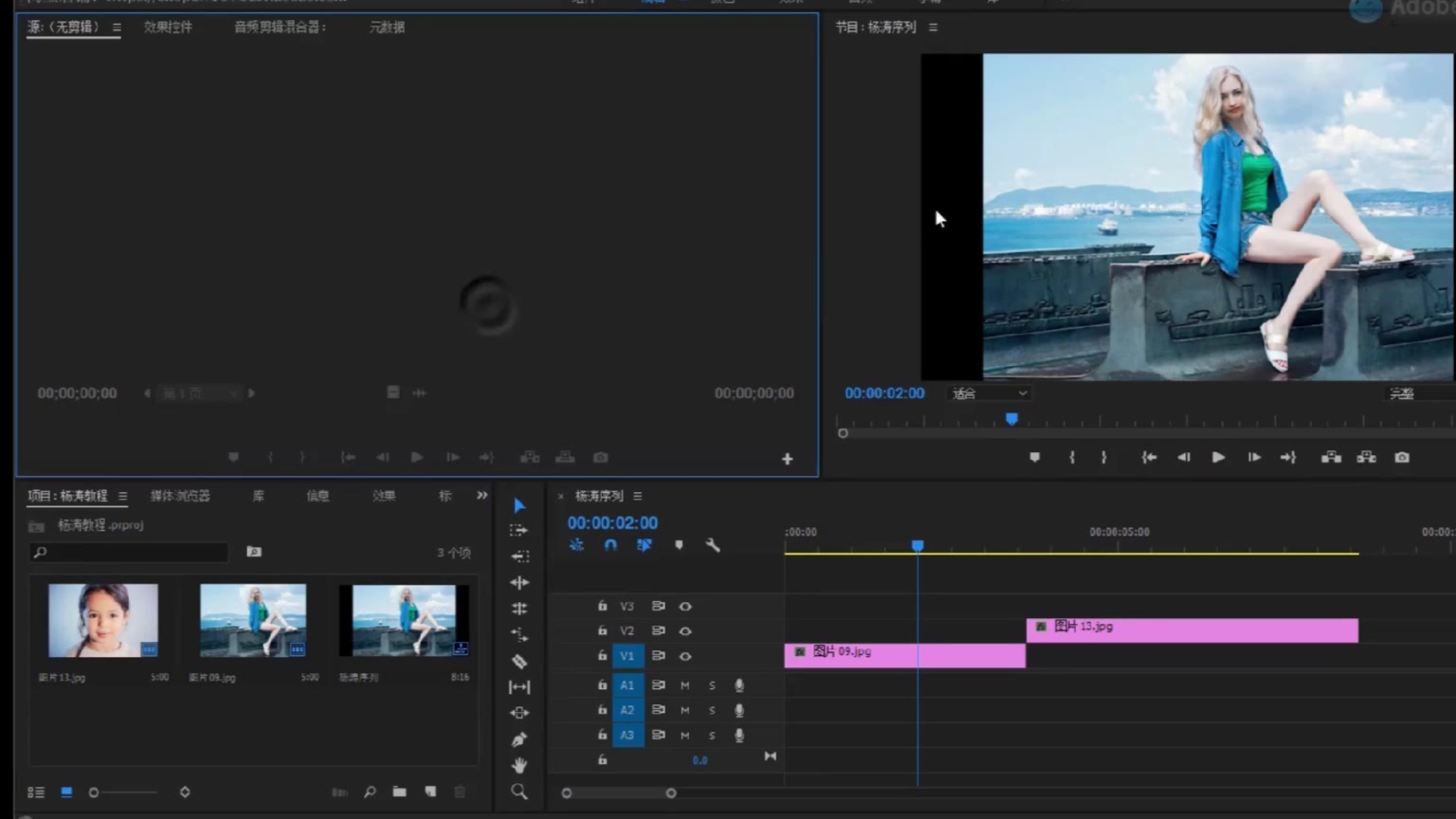Select the Pen tool
This screenshot has width=1456, height=819.
[519, 739]
